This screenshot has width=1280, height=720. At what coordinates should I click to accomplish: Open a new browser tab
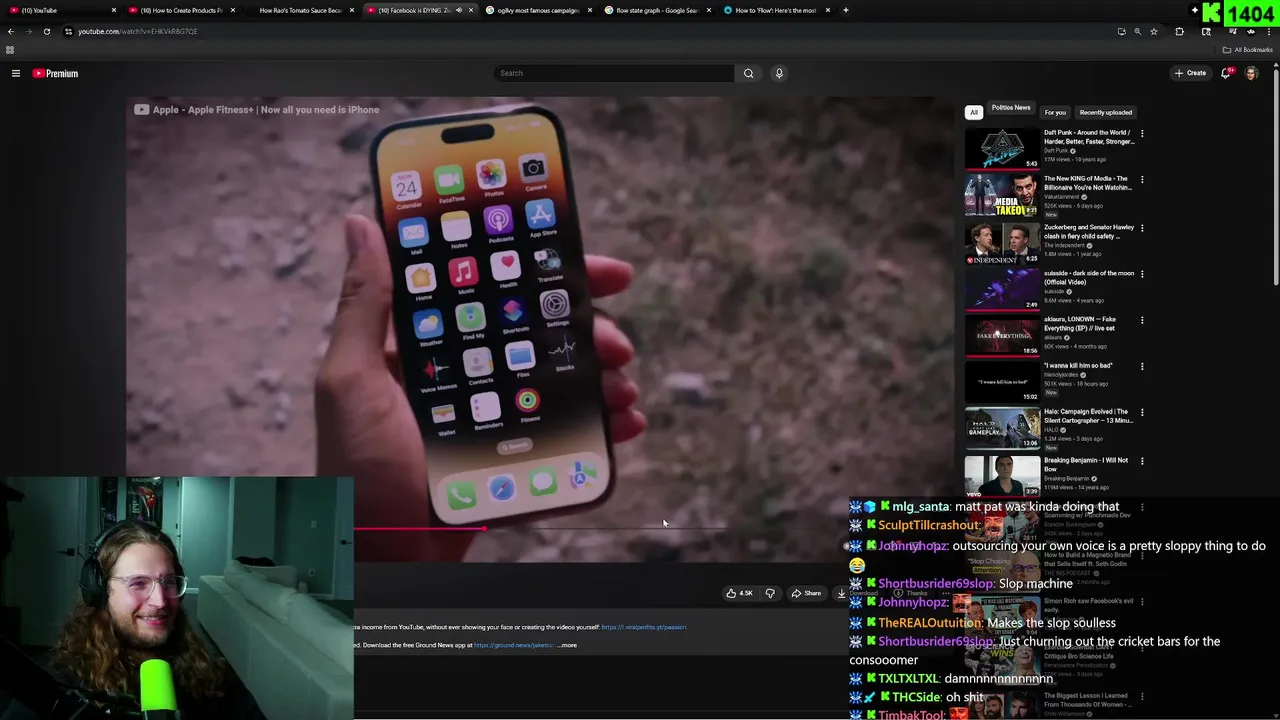846,10
